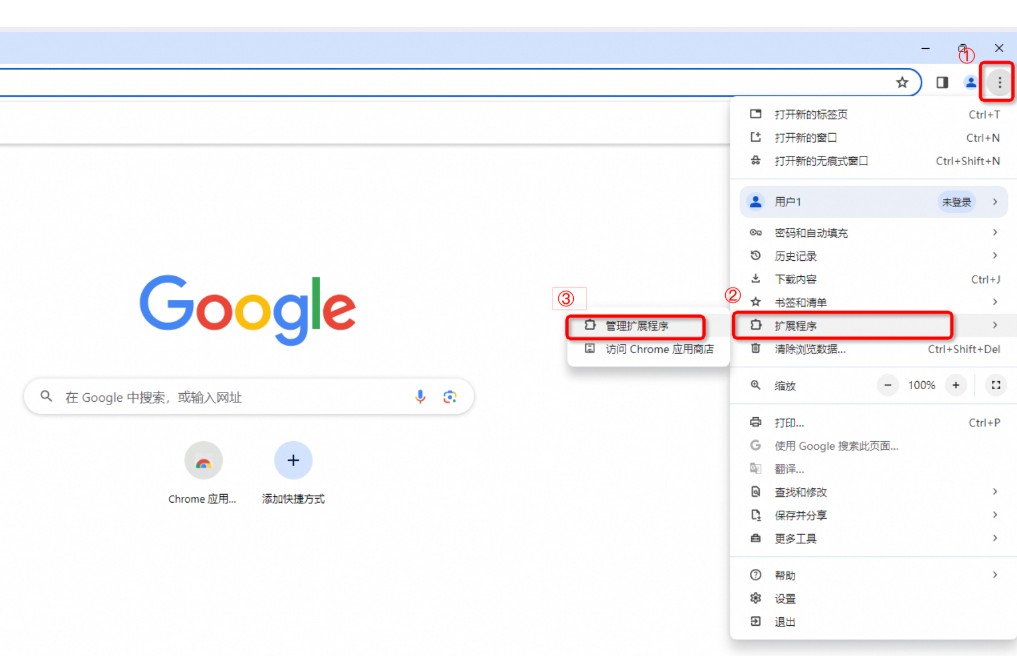Enter fullscreen with the fullscreen icon

tap(996, 385)
